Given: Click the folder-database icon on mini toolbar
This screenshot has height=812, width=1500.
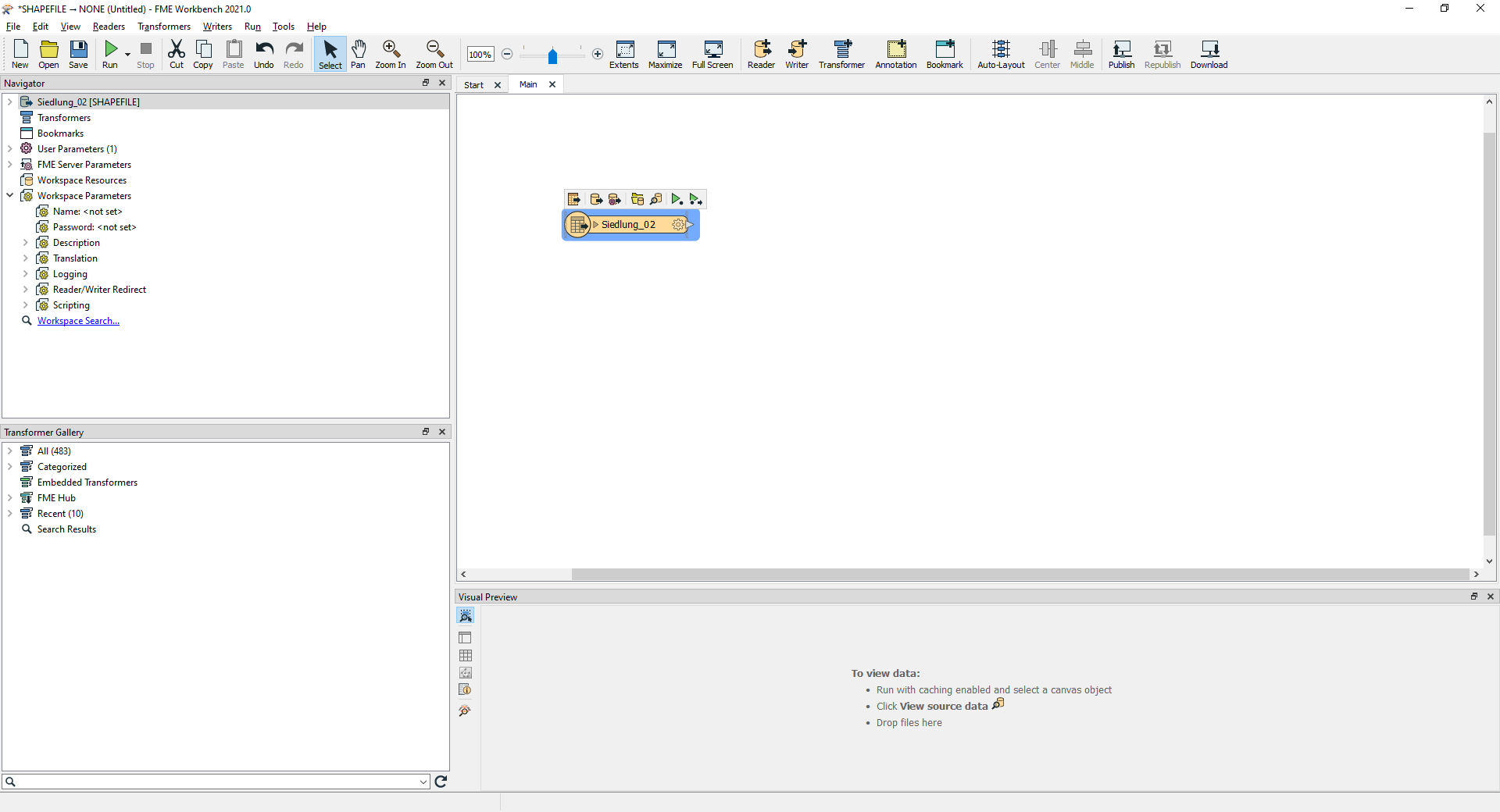Looking at the screenshot, I should tap(637, 200).
